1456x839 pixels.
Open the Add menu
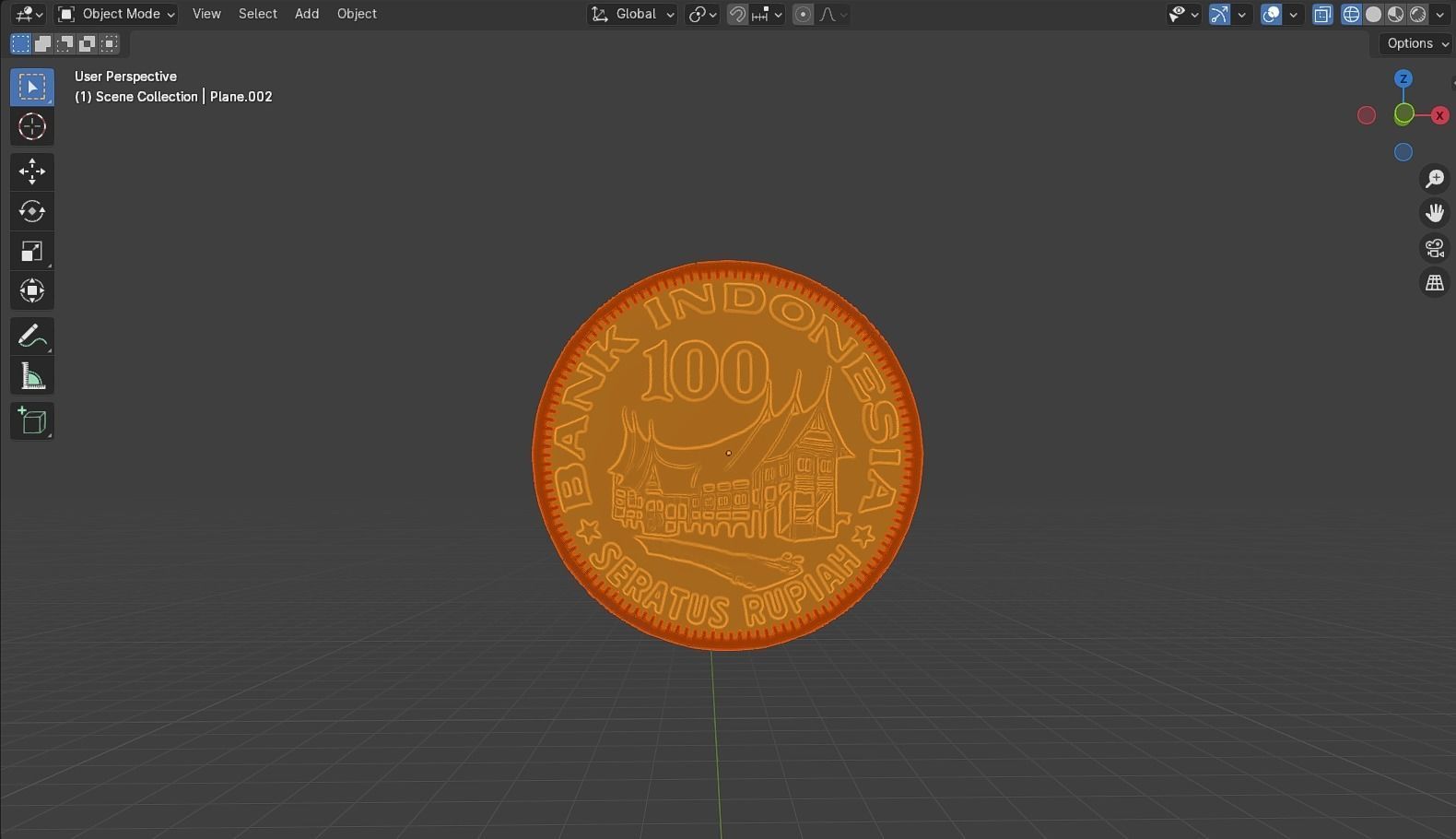[307, 14]
